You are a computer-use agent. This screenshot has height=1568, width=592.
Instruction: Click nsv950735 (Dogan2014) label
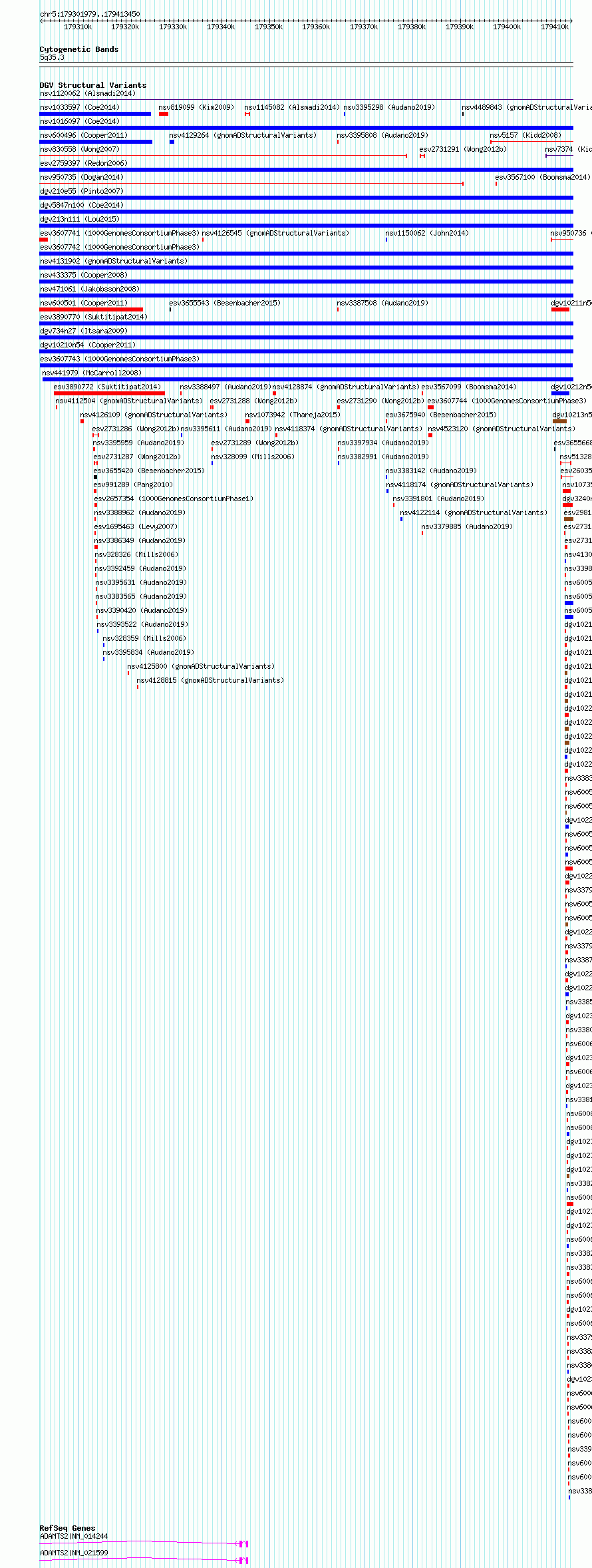click(82, 178)
